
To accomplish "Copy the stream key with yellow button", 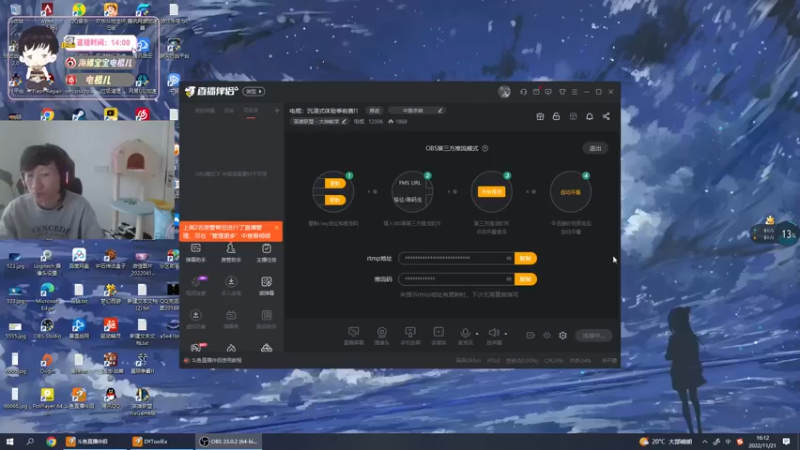I will click(526, 279).
